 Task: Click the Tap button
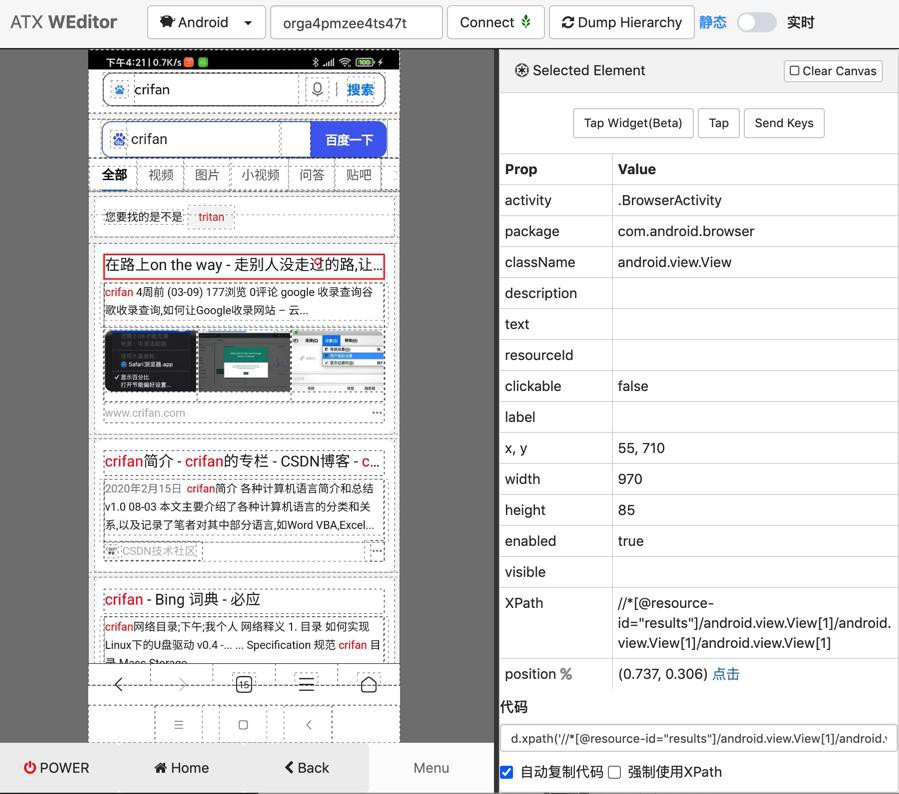coord(718,123)
